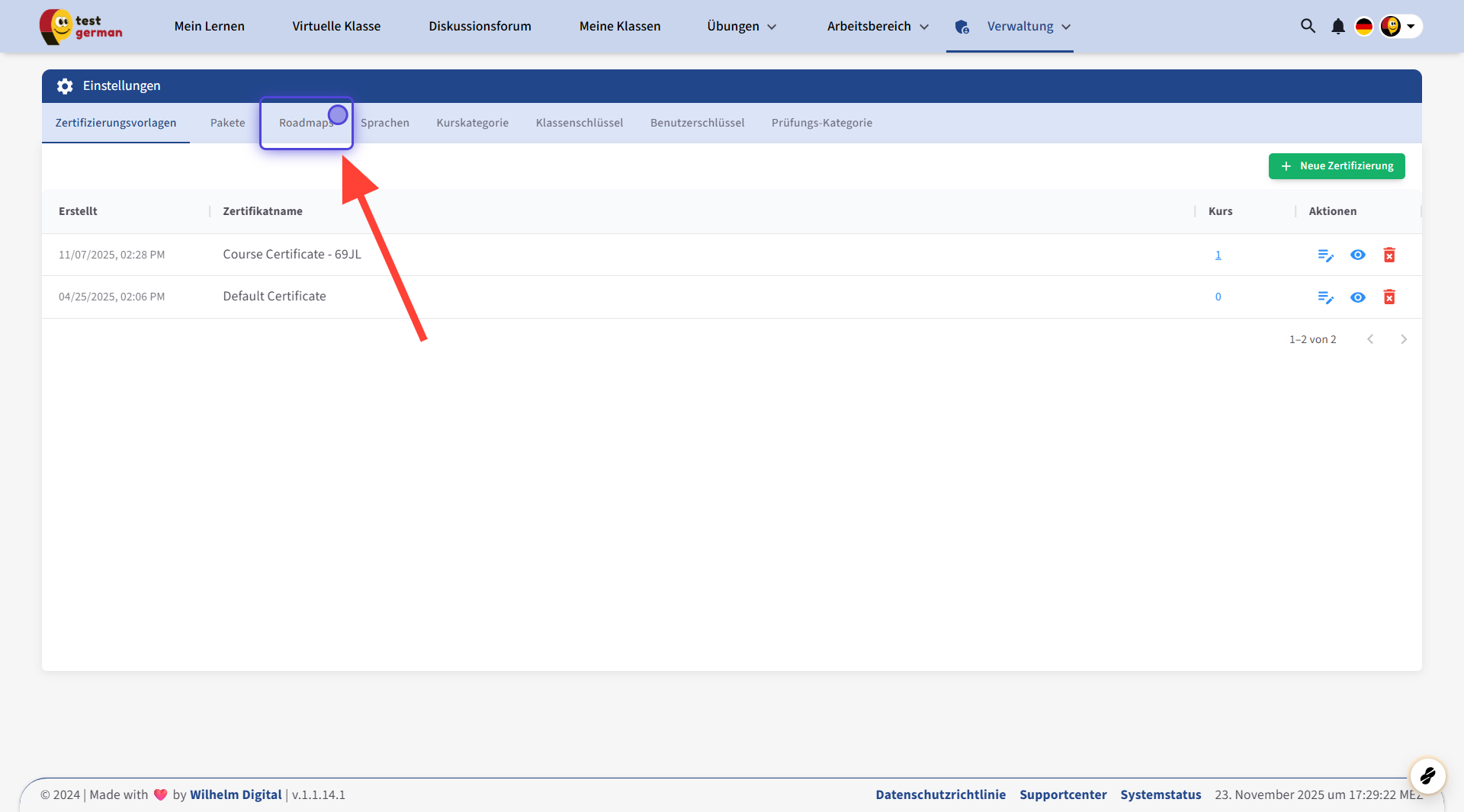
Task: Edit the Course Certificate - 69JL template
Action: tap(1325, 255)
